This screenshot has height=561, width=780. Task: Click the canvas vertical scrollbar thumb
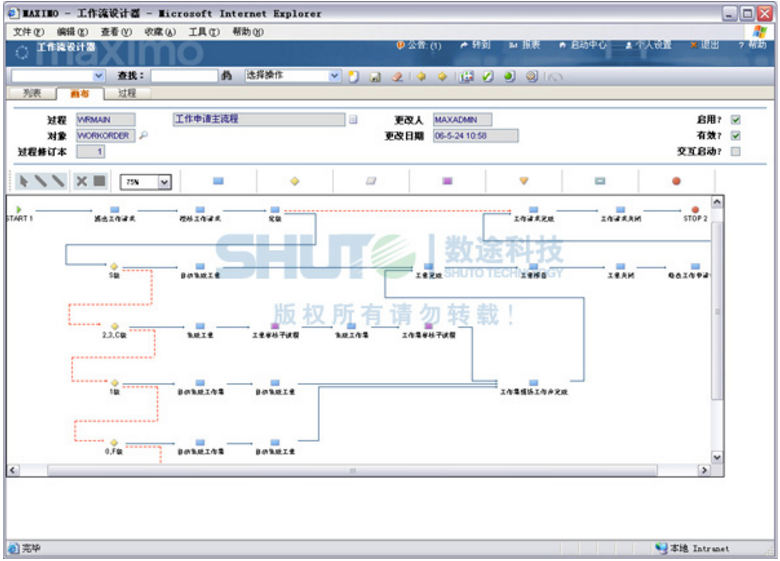click(x=717, y=311)
